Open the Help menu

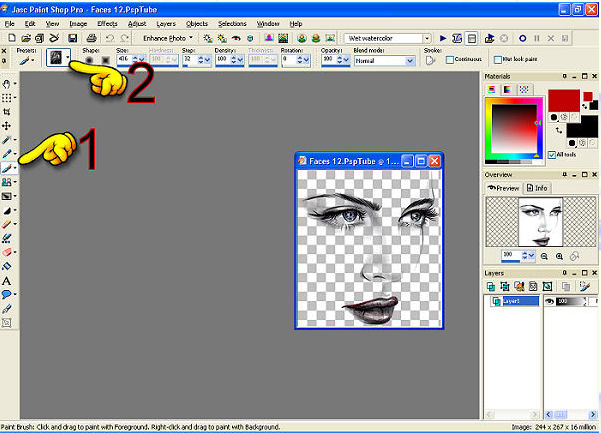click(296, 24)
